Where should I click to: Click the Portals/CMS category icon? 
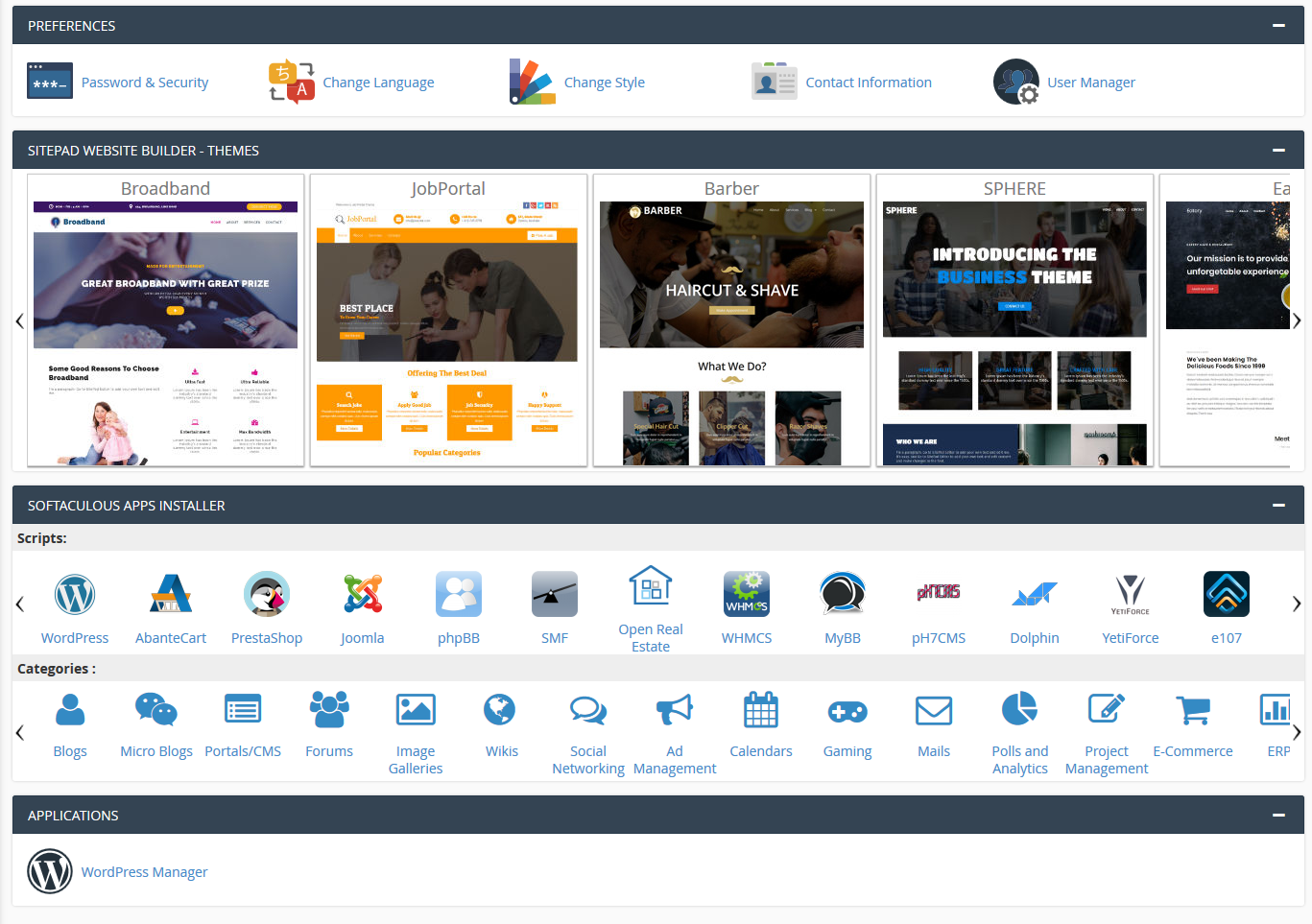(x=243, y=710)
